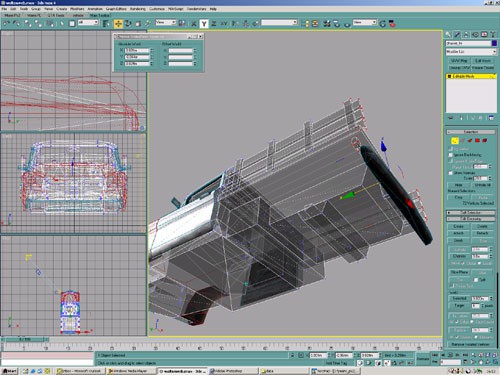Open the Rendering menu
This screenshot has height=375, width=500.
137,9
